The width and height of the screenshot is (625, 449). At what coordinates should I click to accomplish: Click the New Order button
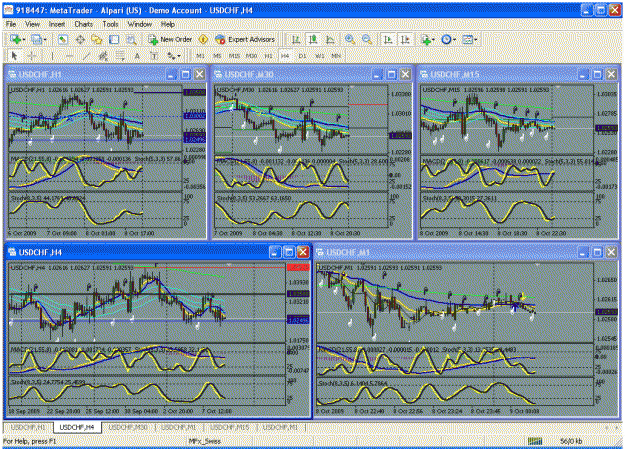click(x=170, y=39)
